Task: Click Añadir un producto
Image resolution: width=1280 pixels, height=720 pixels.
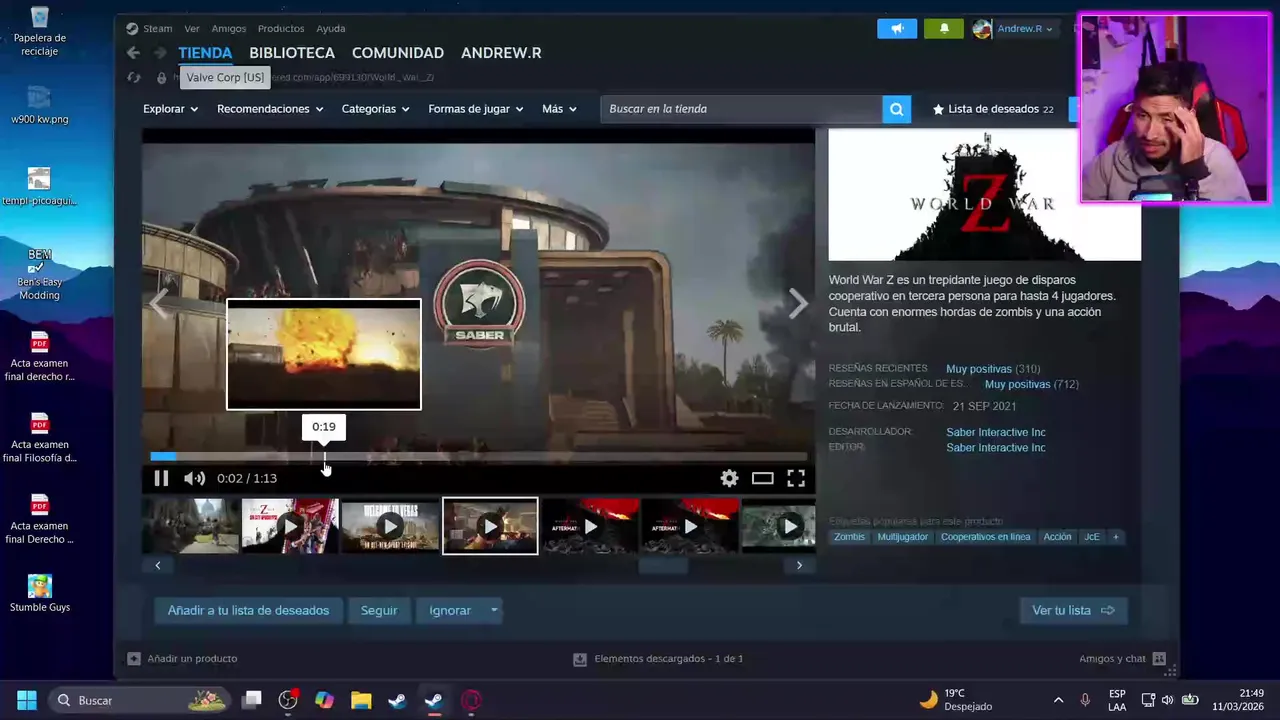Action: click(x=182, y=659)
